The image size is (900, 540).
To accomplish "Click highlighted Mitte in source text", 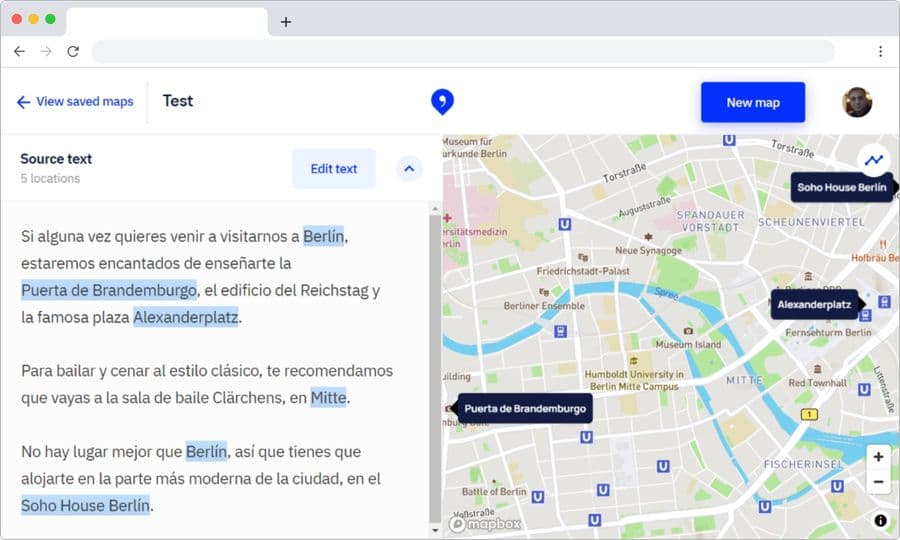I will click(328, 398).
